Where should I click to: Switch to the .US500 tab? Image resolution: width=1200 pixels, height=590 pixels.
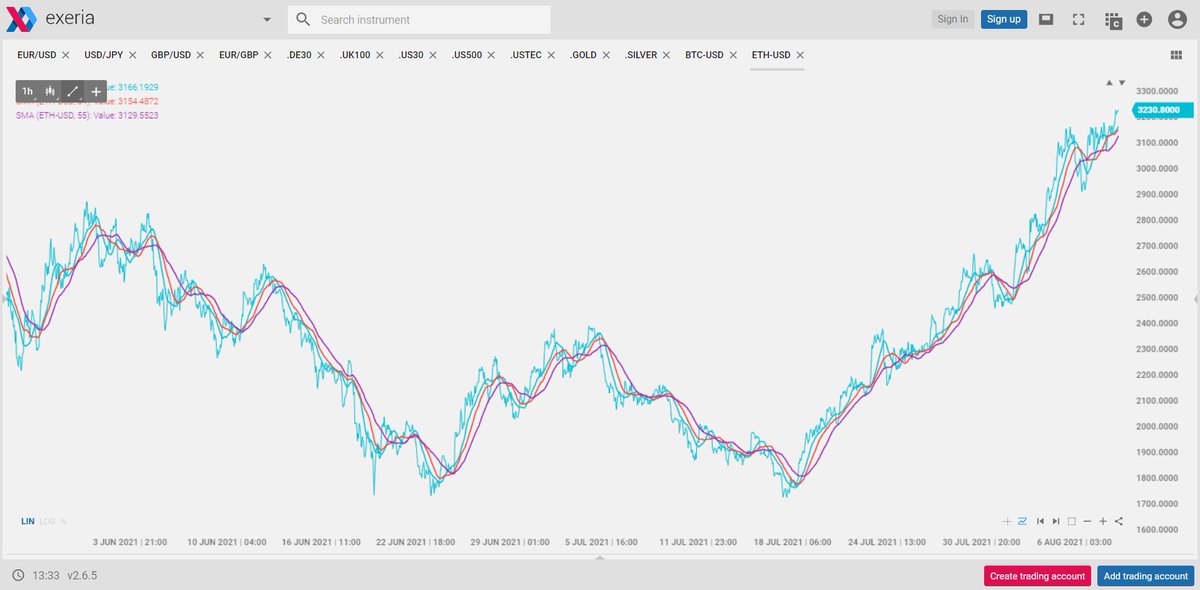click(468, 55)
